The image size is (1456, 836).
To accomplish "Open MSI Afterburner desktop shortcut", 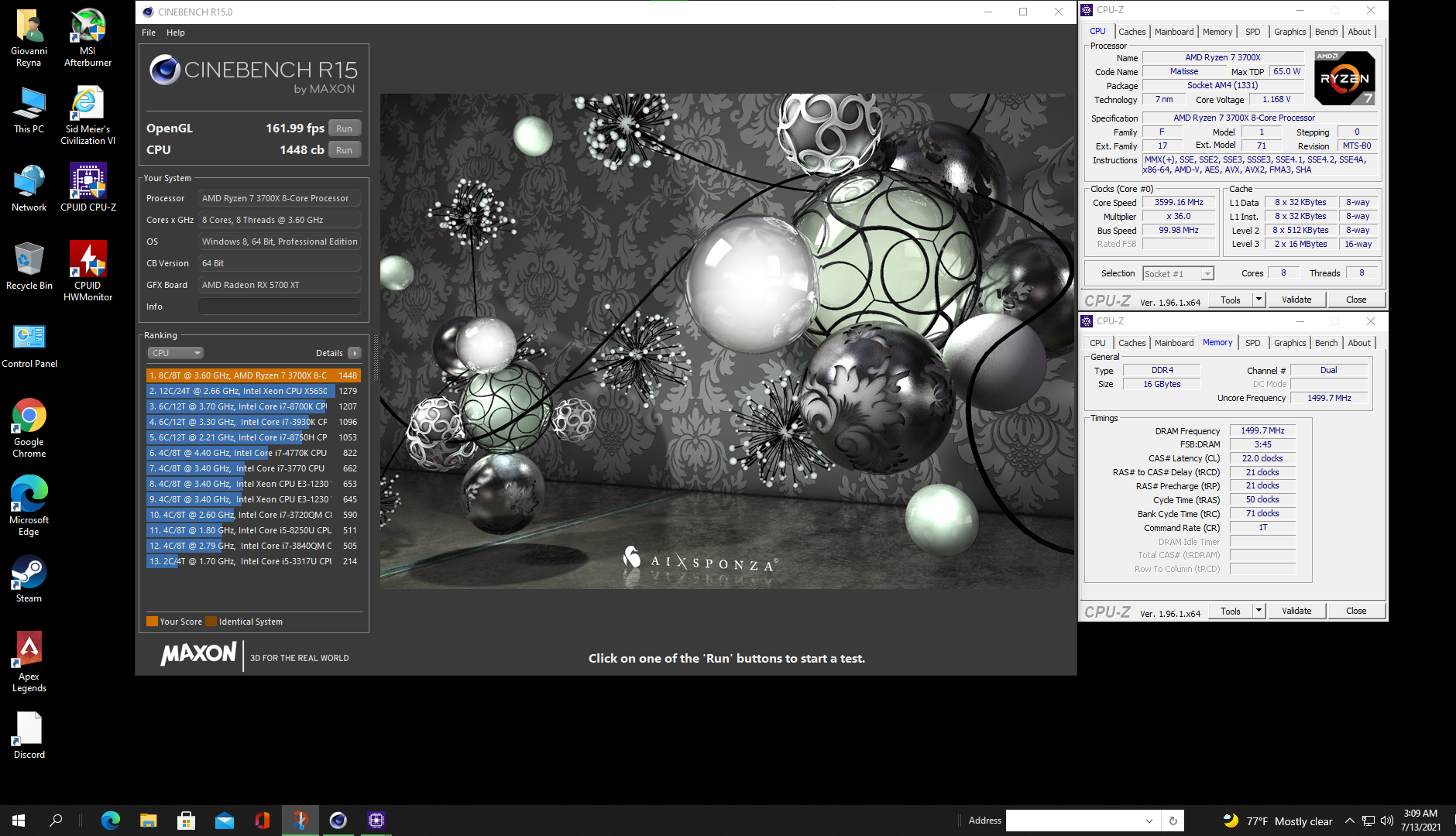I will (88, 37).
